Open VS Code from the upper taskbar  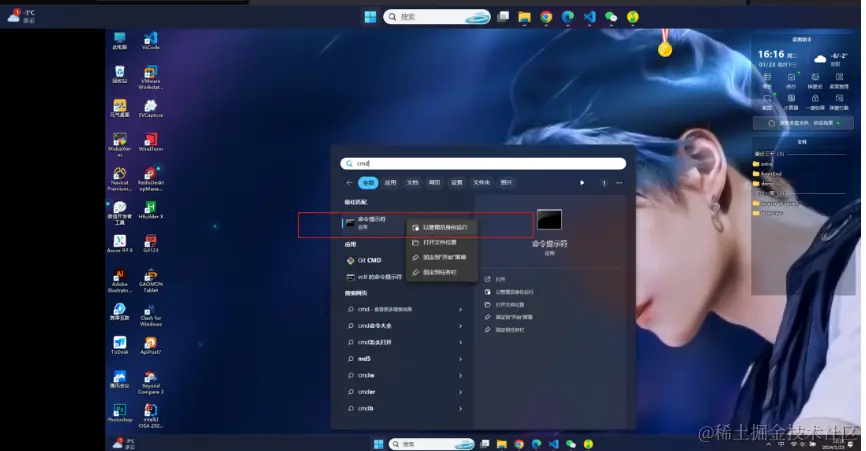click(589, 17)
